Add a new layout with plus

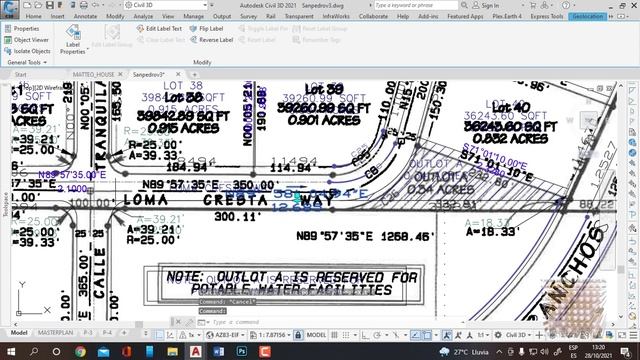pos(124,333)
